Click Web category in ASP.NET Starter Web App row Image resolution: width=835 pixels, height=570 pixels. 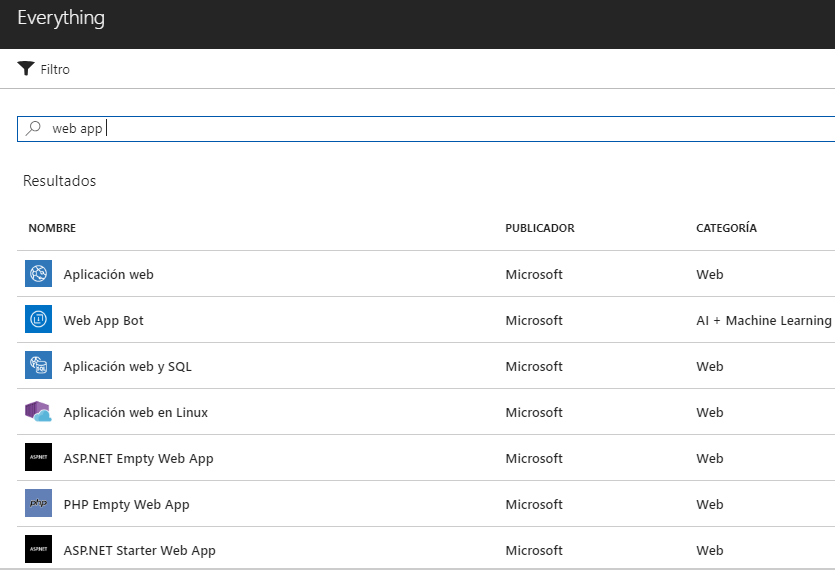pos(709,550)
